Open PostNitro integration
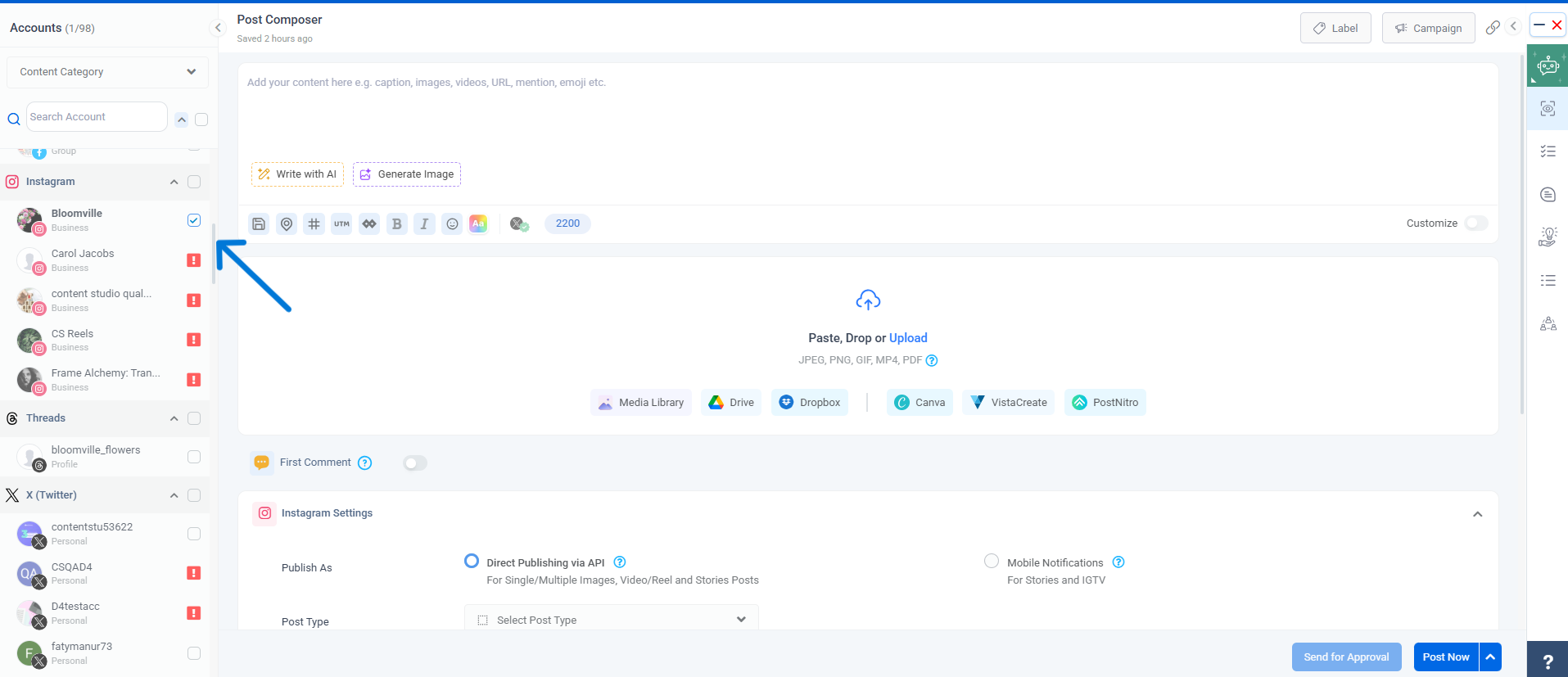Image resolution: width=1568 pixels, height=677 pixels. pyautogui.click(x=1105, y=403)
